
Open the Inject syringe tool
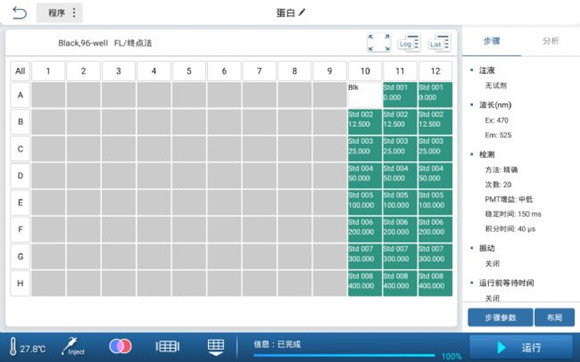tap(73, 346)
